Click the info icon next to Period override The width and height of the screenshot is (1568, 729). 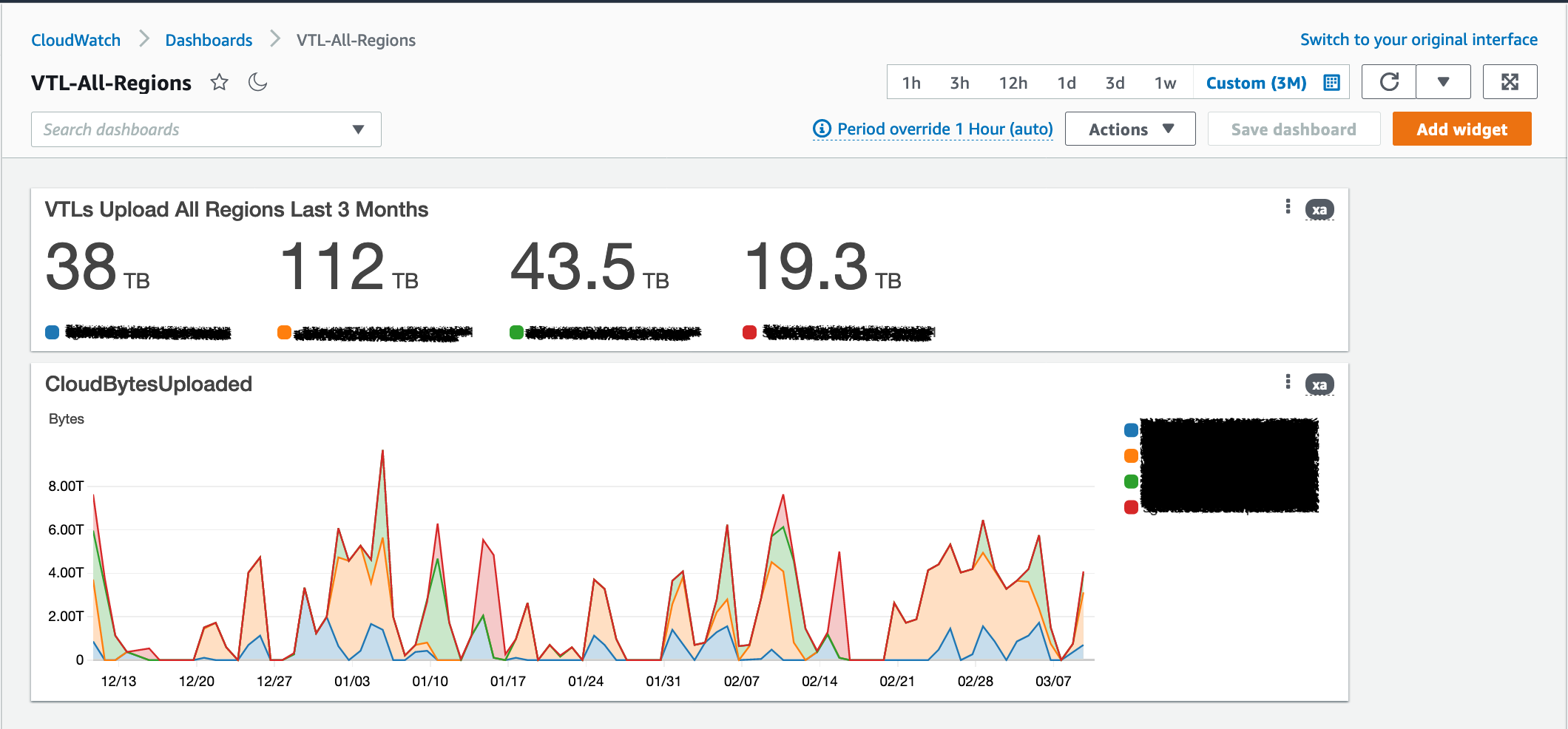click(821, 128)
